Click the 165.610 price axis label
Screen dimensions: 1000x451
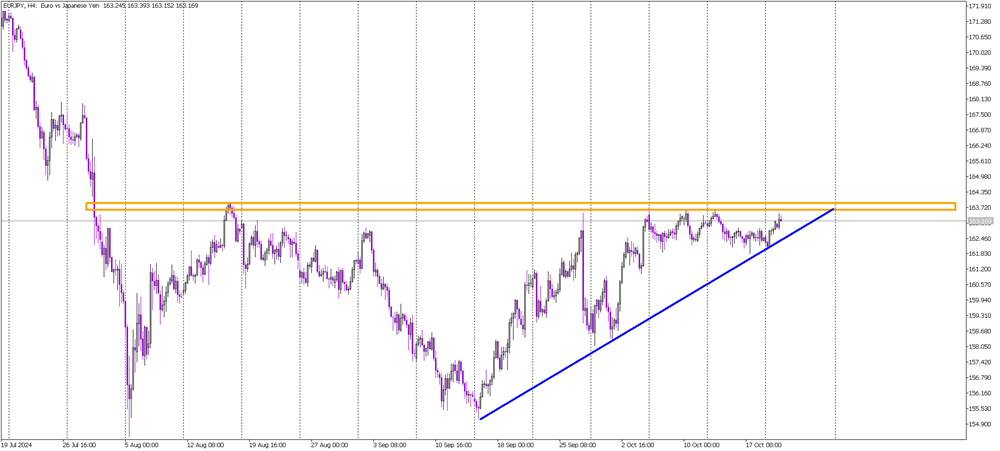pos(979,161)
